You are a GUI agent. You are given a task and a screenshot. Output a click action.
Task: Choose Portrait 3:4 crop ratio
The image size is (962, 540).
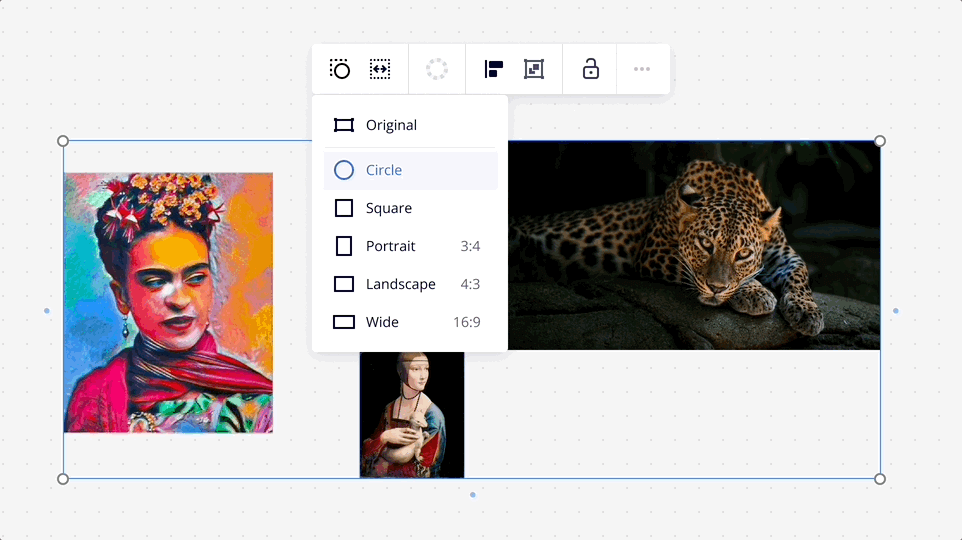410,246
